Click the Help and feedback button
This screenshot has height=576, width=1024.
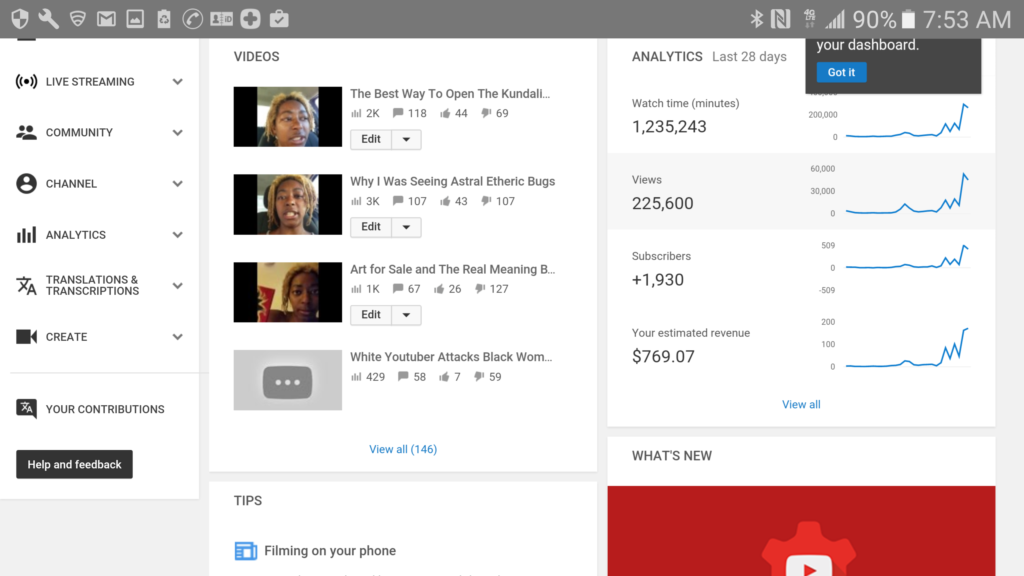[74, 464]
